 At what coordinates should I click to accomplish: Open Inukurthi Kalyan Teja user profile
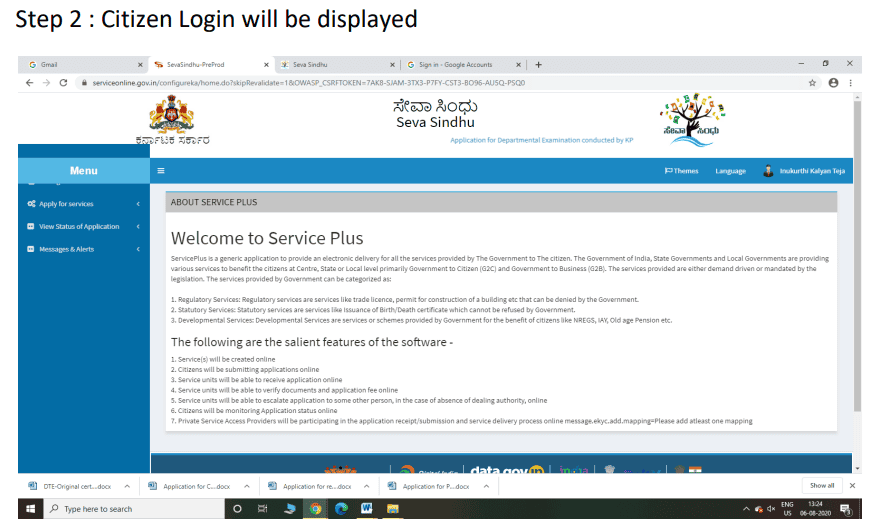click(804, 171)
